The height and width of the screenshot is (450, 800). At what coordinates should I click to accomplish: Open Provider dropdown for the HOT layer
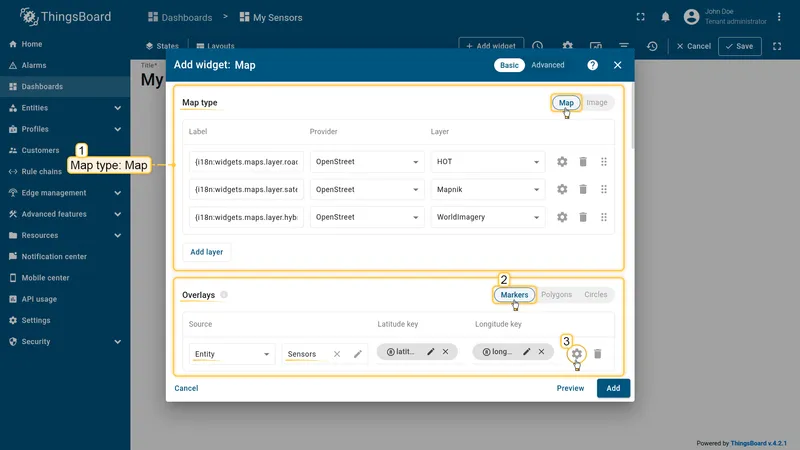(367, 162)
